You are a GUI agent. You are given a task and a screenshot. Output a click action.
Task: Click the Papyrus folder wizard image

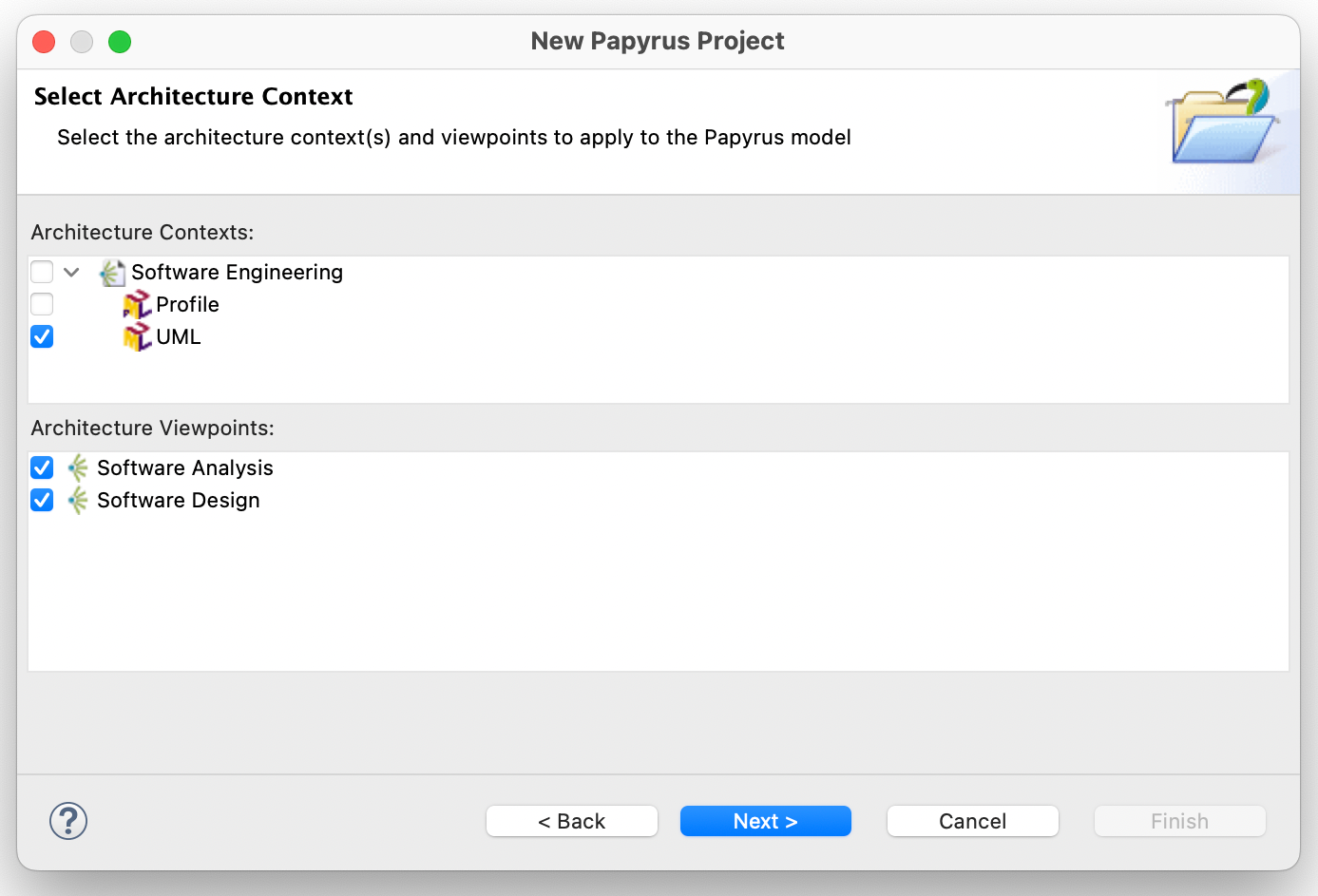point(1222,122)
